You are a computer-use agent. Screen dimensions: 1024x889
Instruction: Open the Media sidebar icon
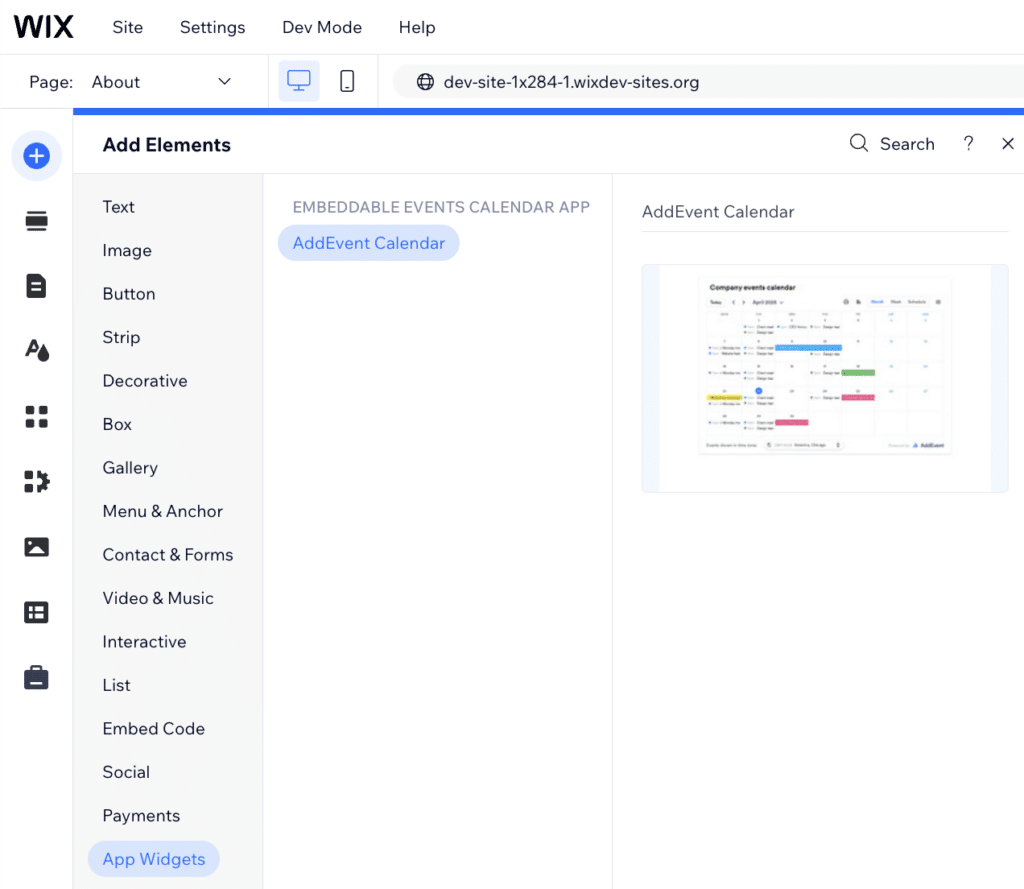point(37,547)
